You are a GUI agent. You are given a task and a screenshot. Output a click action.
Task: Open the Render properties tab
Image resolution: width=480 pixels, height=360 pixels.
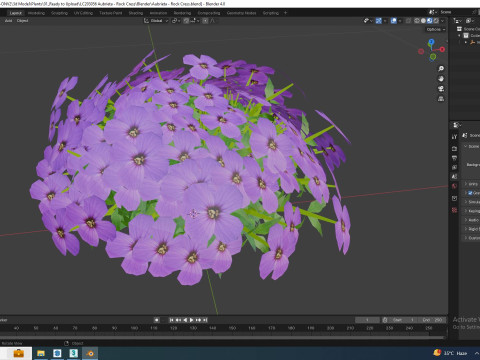point(454,148)
